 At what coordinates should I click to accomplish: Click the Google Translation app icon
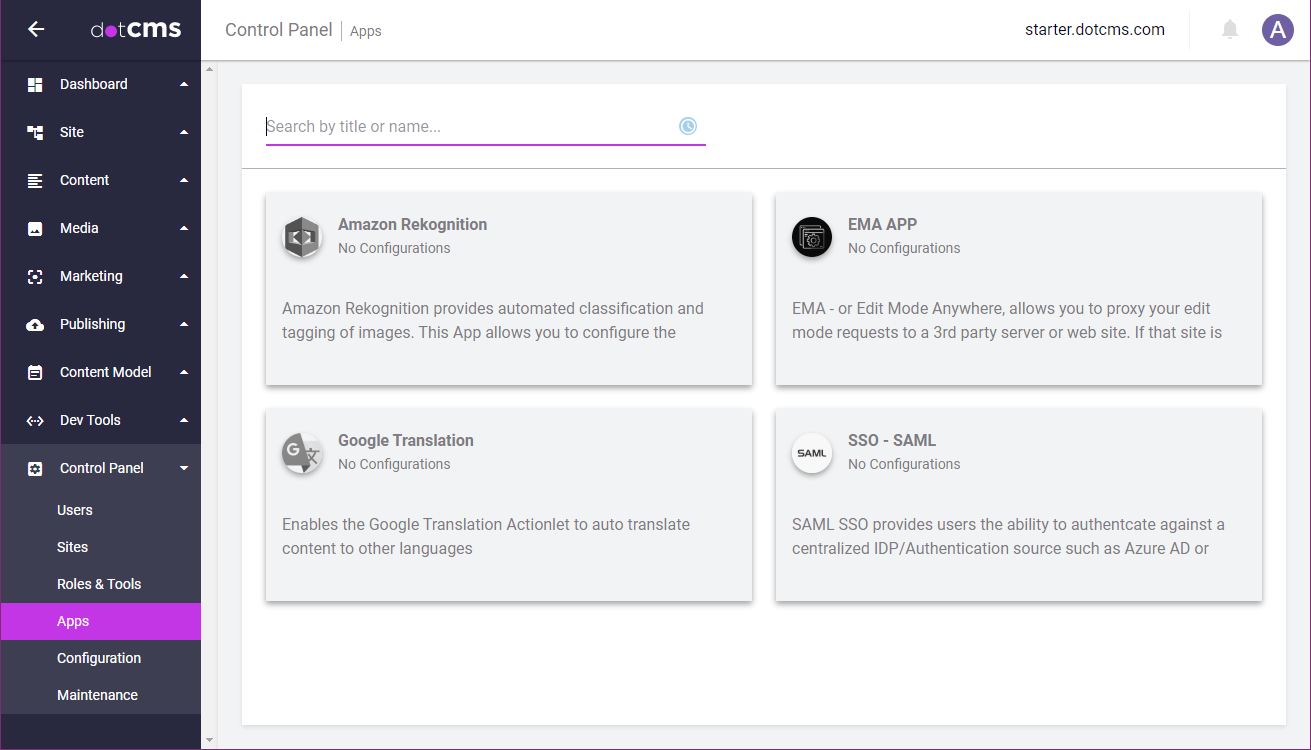tap(302, 453)
